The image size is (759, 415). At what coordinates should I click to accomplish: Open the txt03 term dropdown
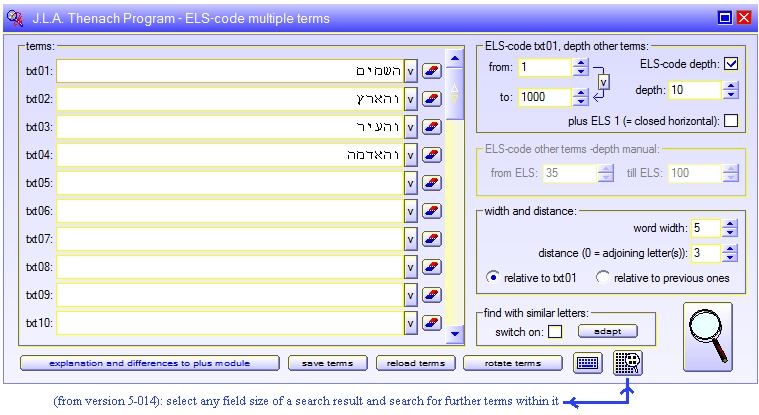[410, 127]
